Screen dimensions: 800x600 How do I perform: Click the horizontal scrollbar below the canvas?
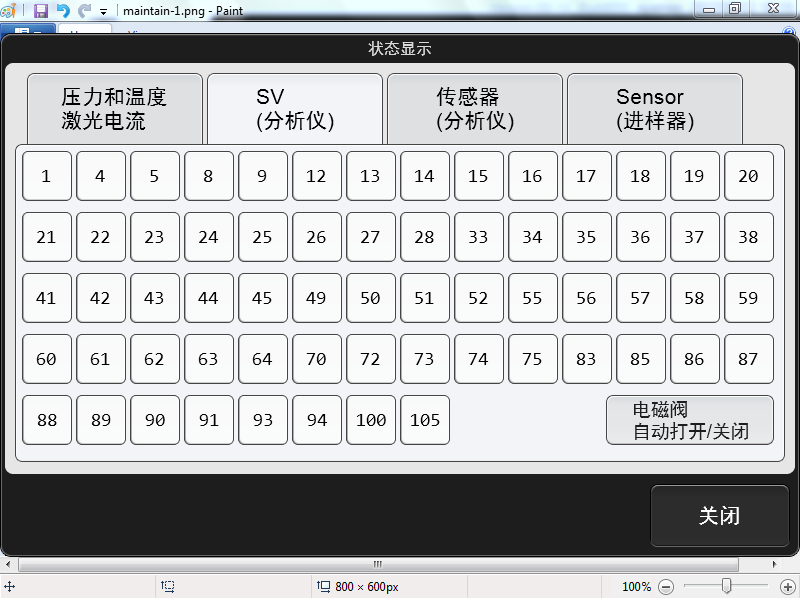pyautogui.click(x=377, y=564)
